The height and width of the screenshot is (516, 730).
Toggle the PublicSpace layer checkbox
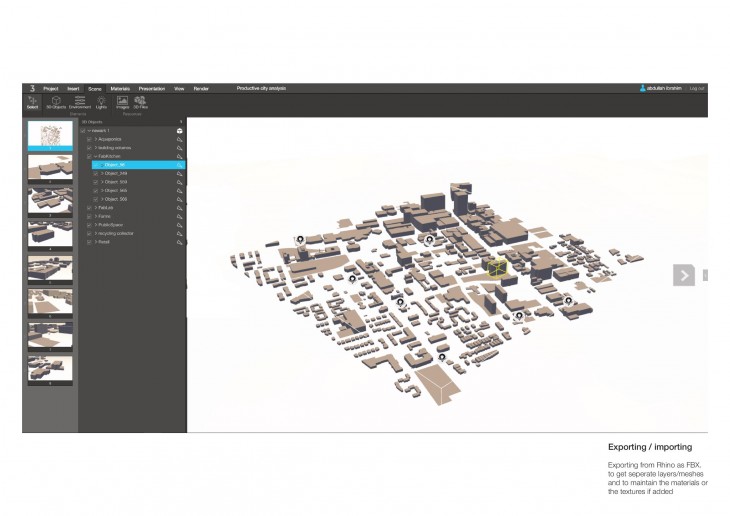point(89,225)
